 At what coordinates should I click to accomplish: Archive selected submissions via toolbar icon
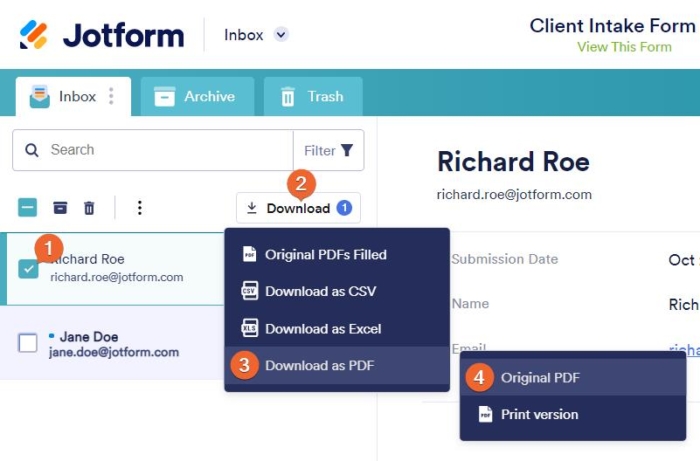click(x=60, y=208)
